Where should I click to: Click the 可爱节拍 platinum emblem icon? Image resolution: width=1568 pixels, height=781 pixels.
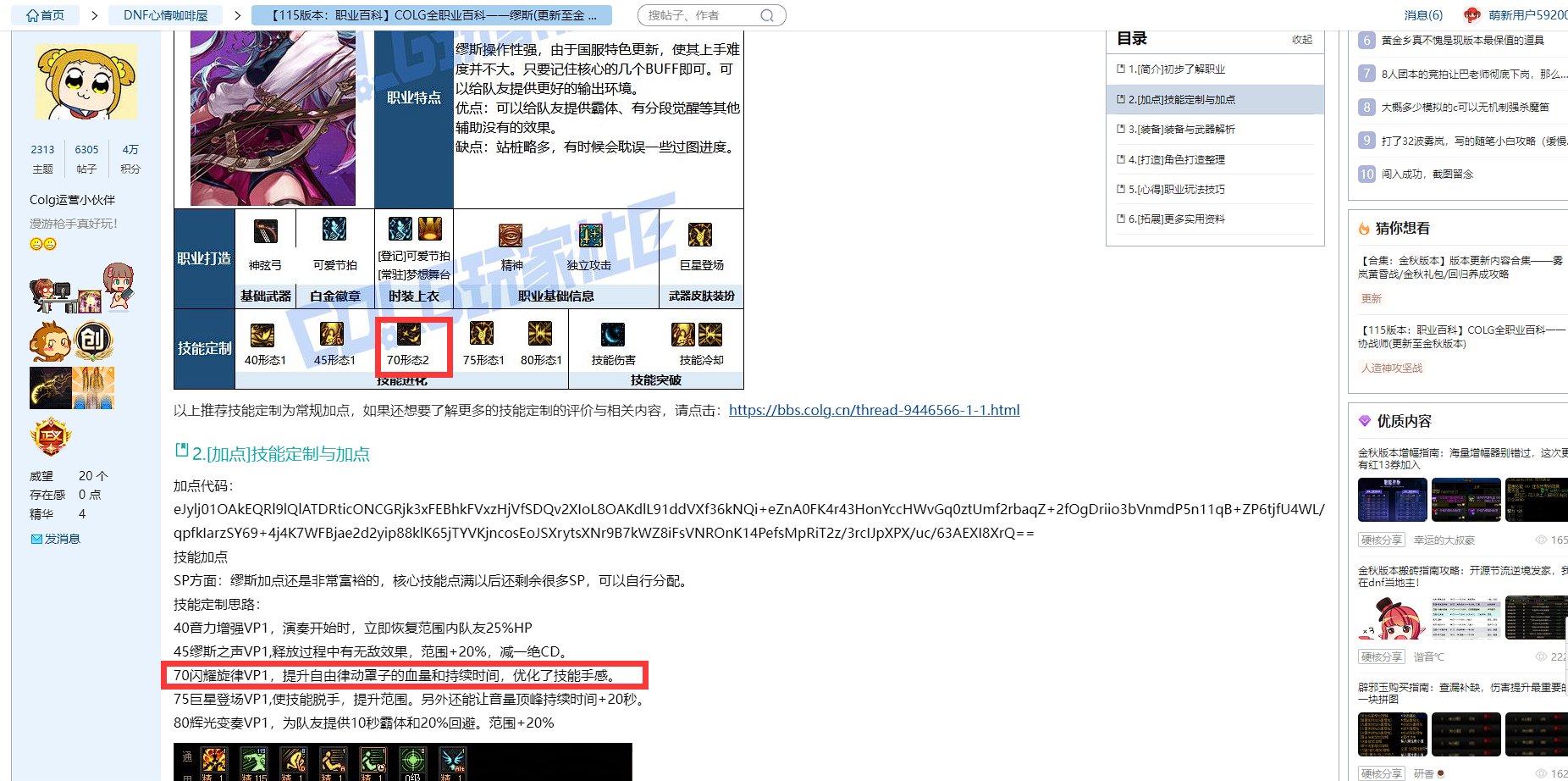tap(334, 230)
